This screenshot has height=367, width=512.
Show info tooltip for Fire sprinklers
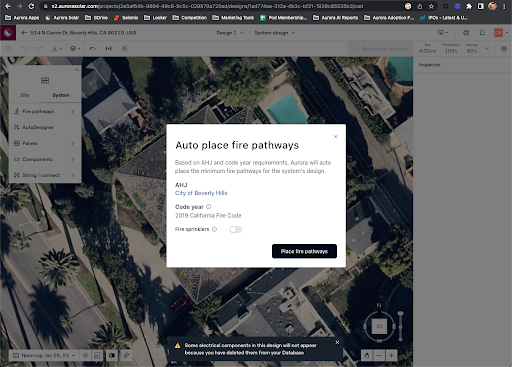pyautogui.click(x=215, y=229)
